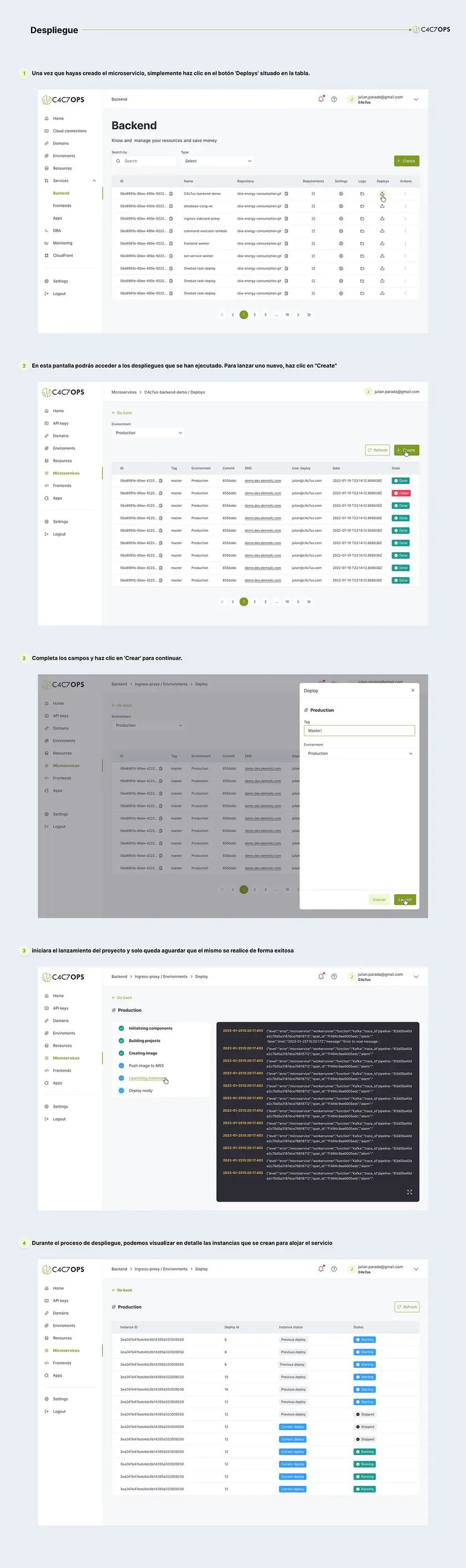This screenshot has width=466, height=1568.
Task: Open account menu chevron on instances table screen
Action: 416,1269
